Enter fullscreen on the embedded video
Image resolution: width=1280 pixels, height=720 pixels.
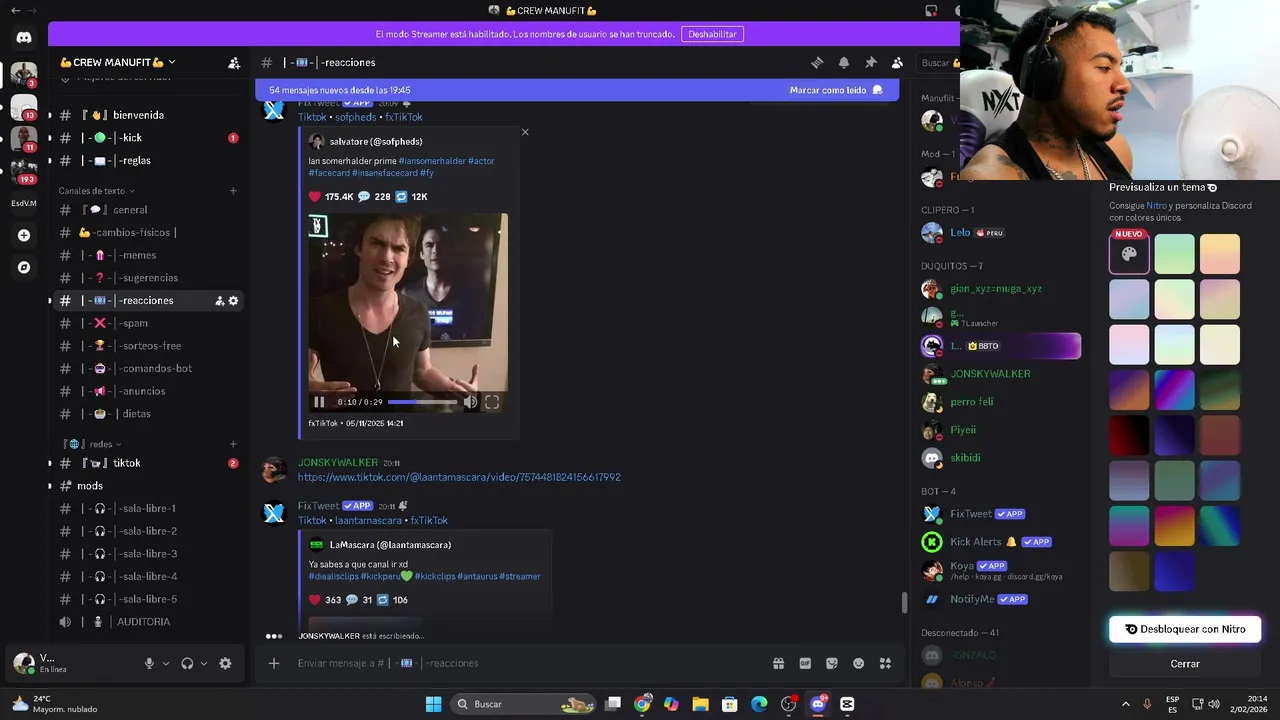492,402
